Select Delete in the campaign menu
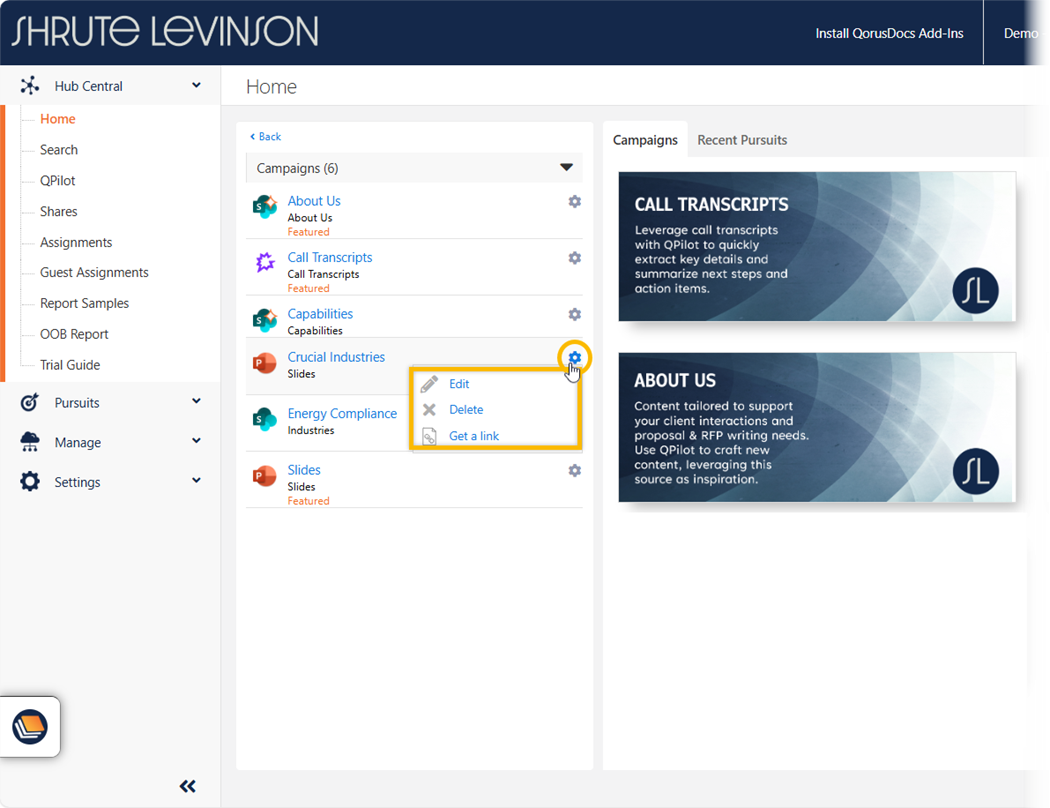This screenshot has width=1050, height=808. coord(465,410)
